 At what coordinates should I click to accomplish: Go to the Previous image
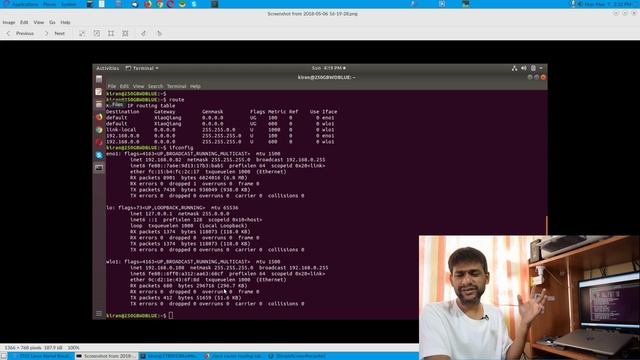pos(20,33)
